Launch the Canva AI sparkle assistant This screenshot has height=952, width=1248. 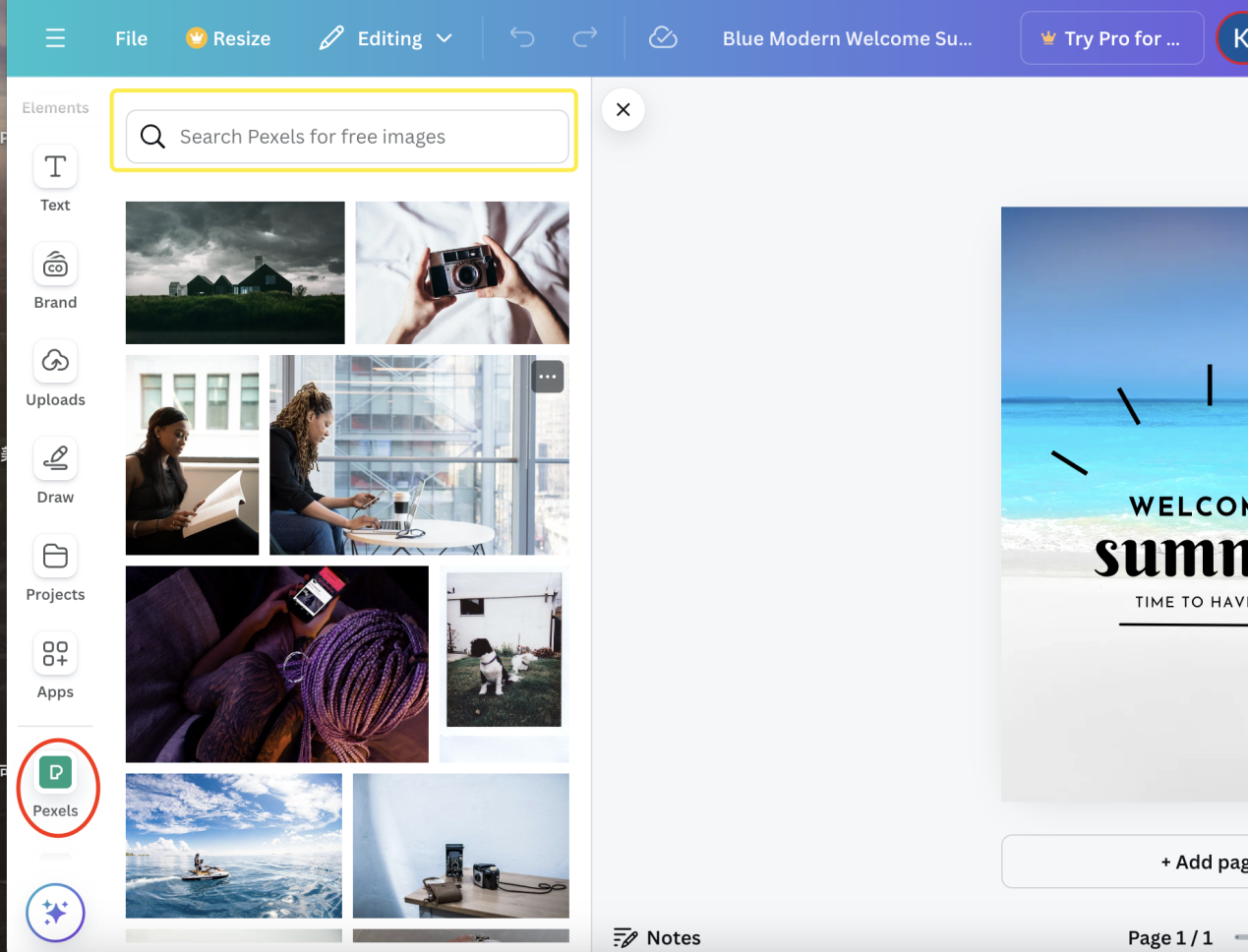coord(55,913)
